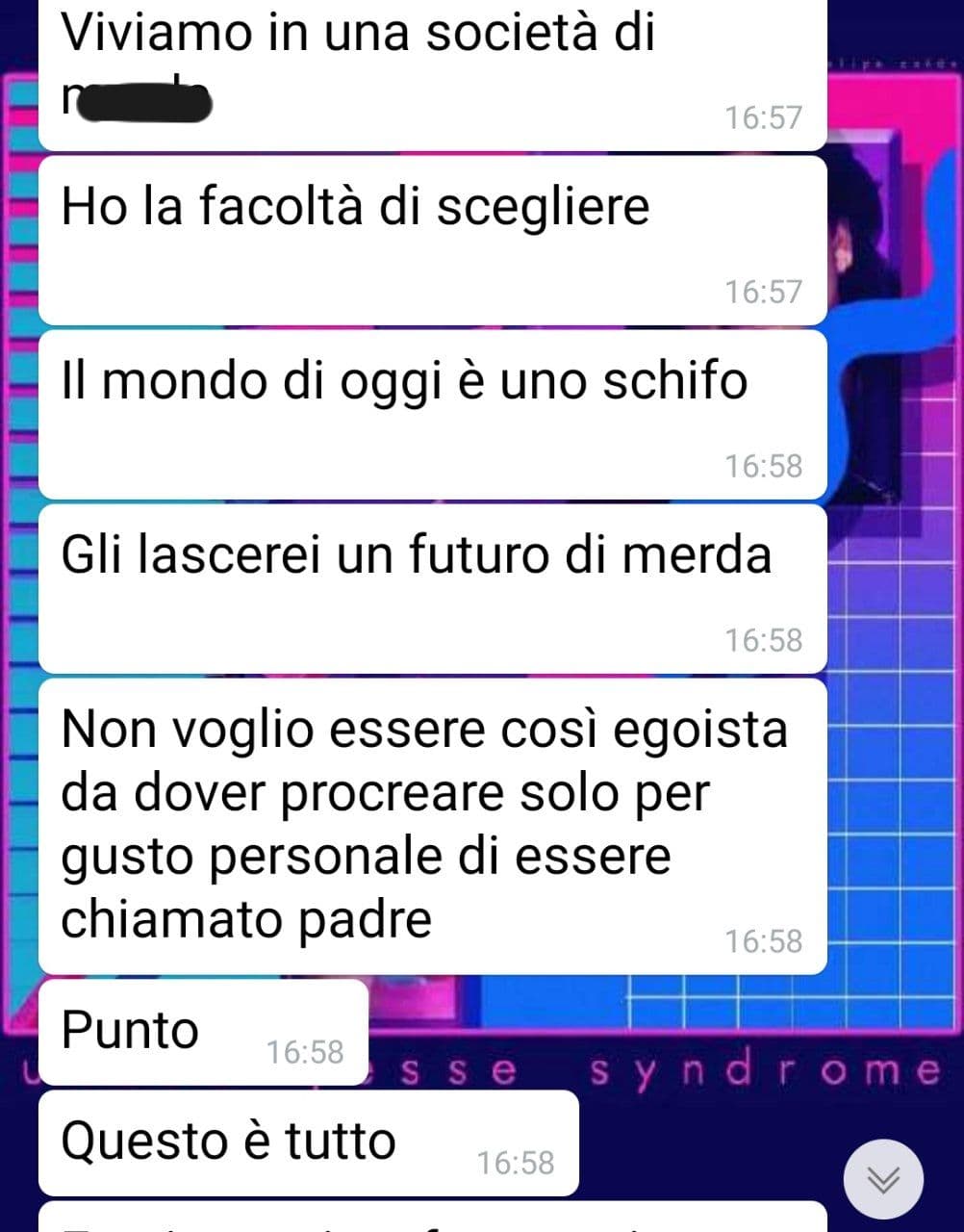
Task: Tap the 16:58 timestamp beside 'Punto'
Action: tap(305, 1052)
